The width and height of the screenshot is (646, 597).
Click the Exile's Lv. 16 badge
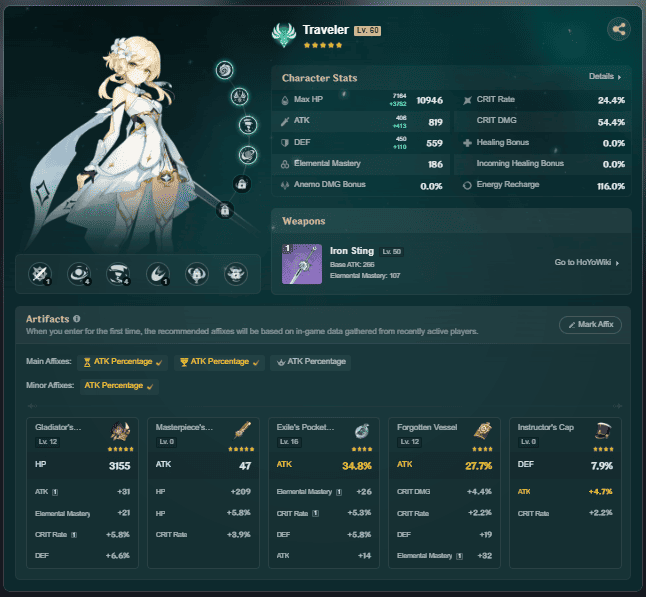[289, 442]
